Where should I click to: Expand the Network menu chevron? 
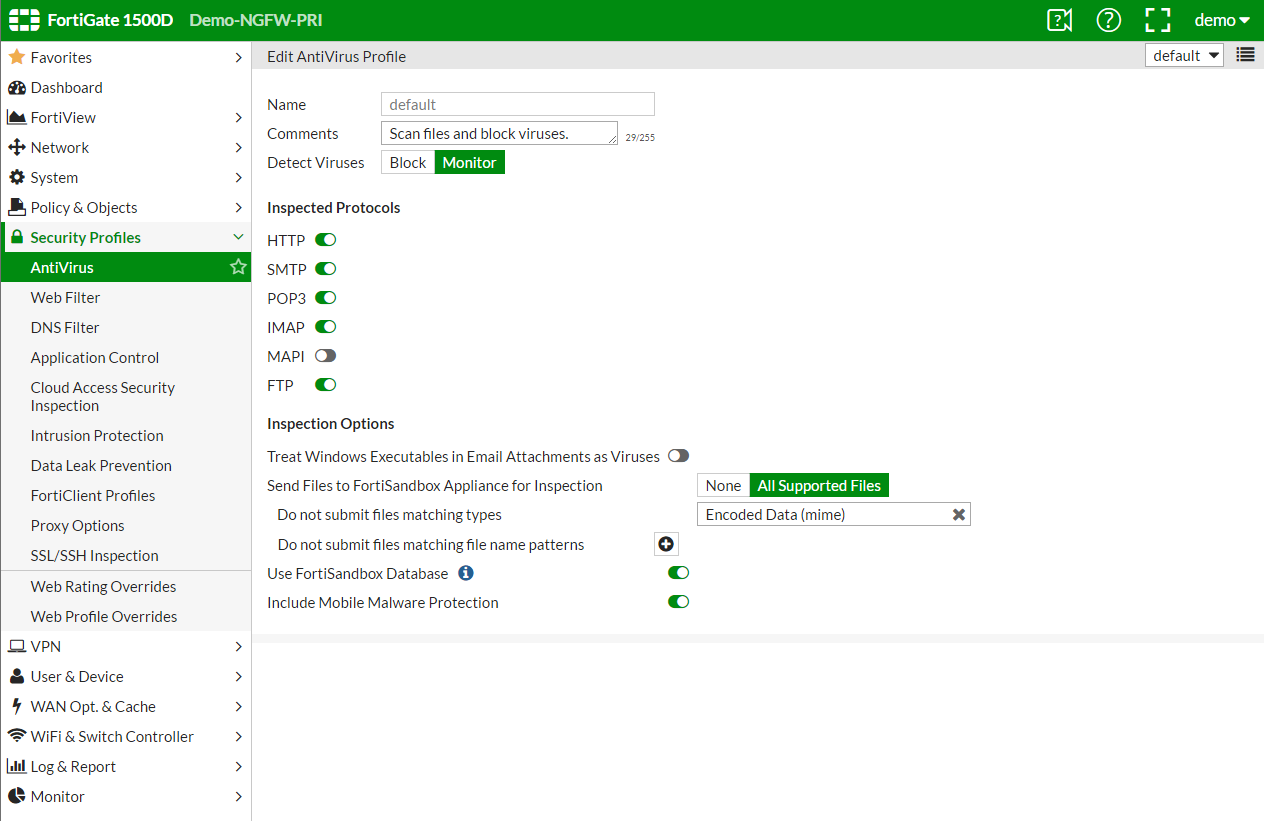[238, 147]
